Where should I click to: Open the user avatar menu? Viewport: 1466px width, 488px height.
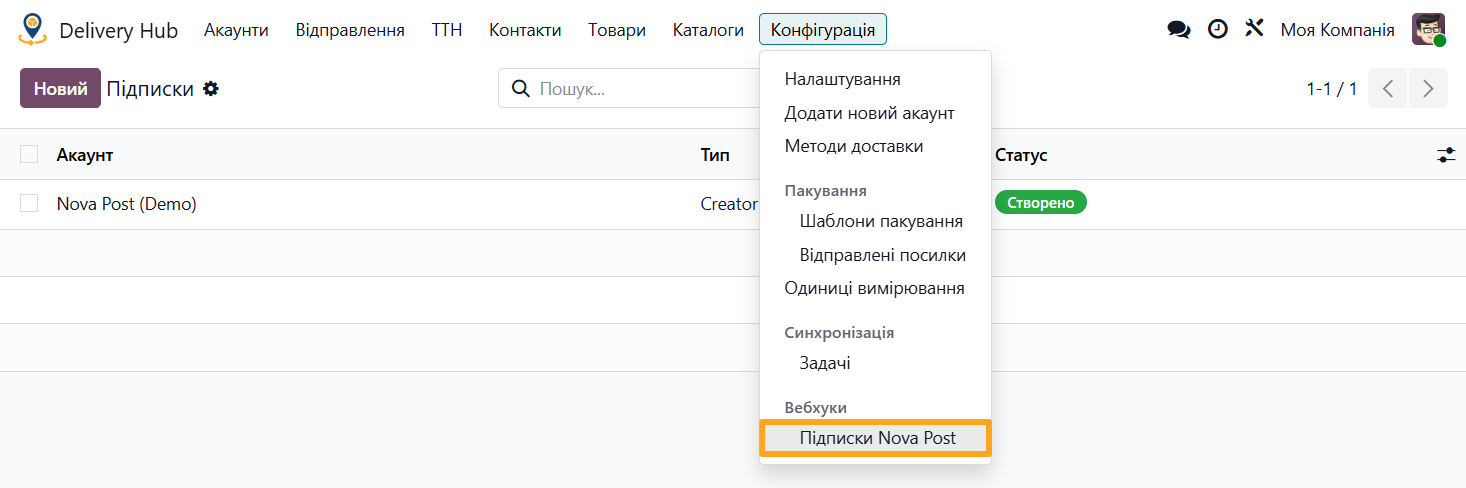click(x=1428, y=30)
